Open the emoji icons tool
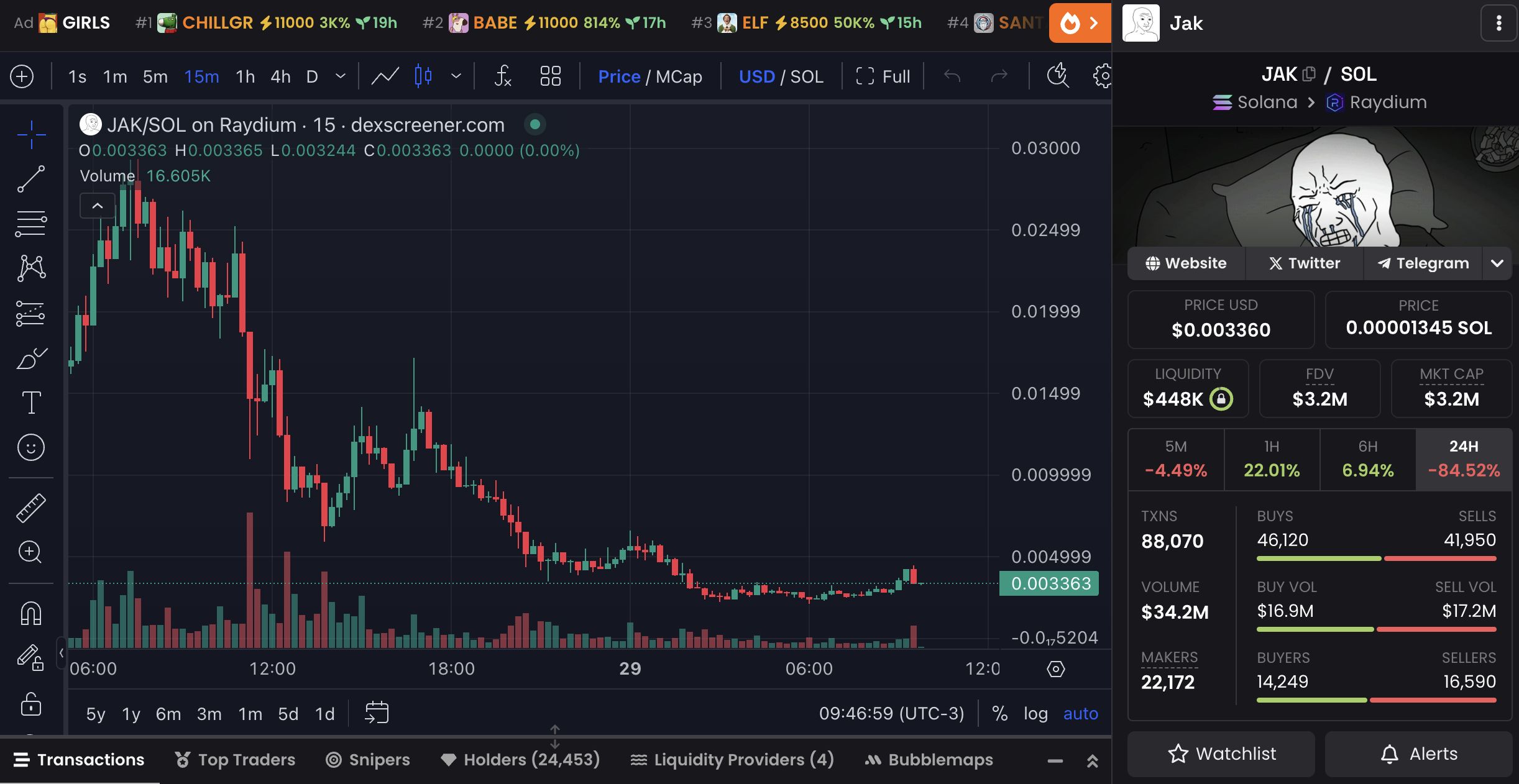Image resolution: width=1519 pixels, height=784 pixels. point(30,447)
